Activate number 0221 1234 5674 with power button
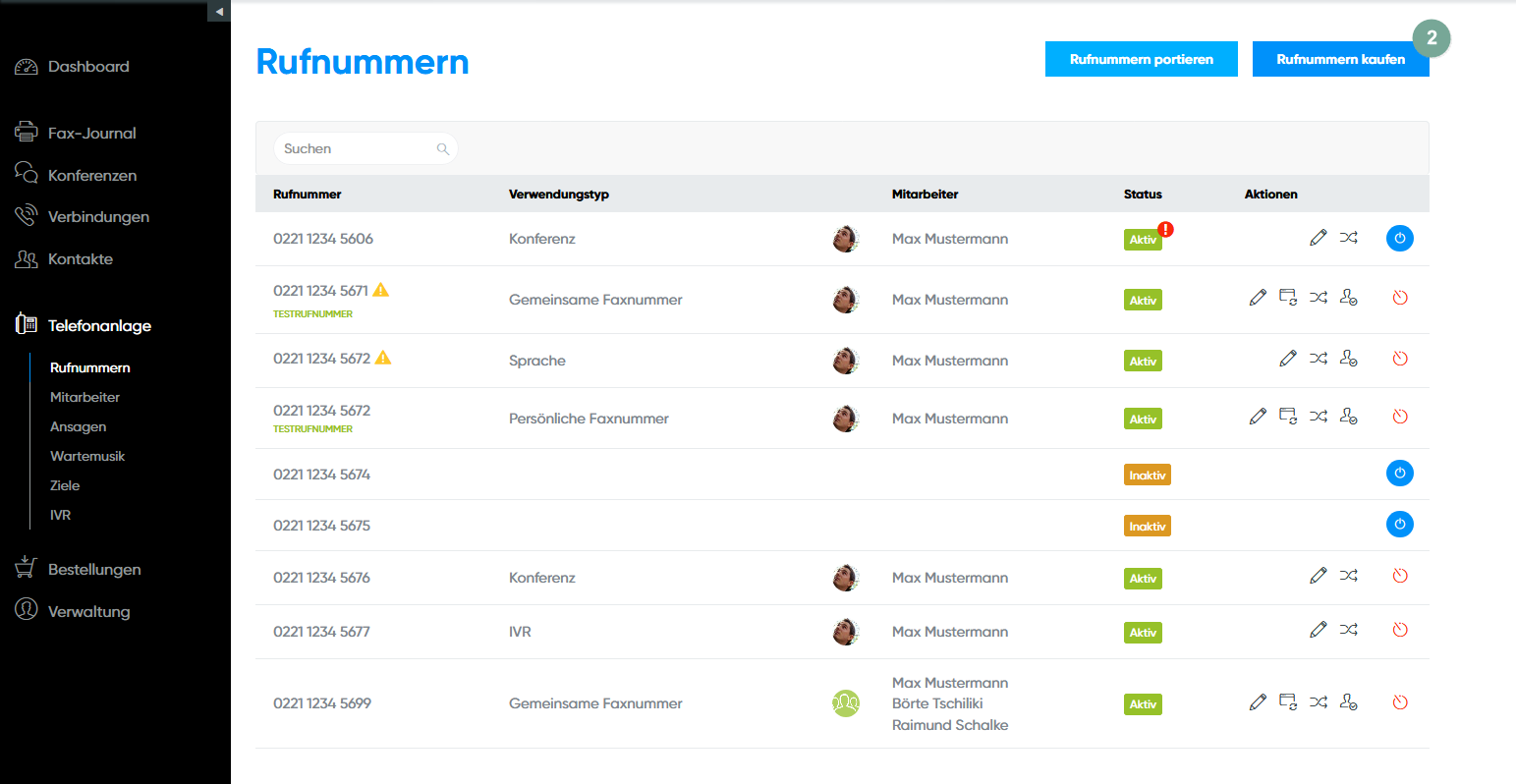Image resolution: width=1516 pixels, height=784 pixels. coord(1399,474)
